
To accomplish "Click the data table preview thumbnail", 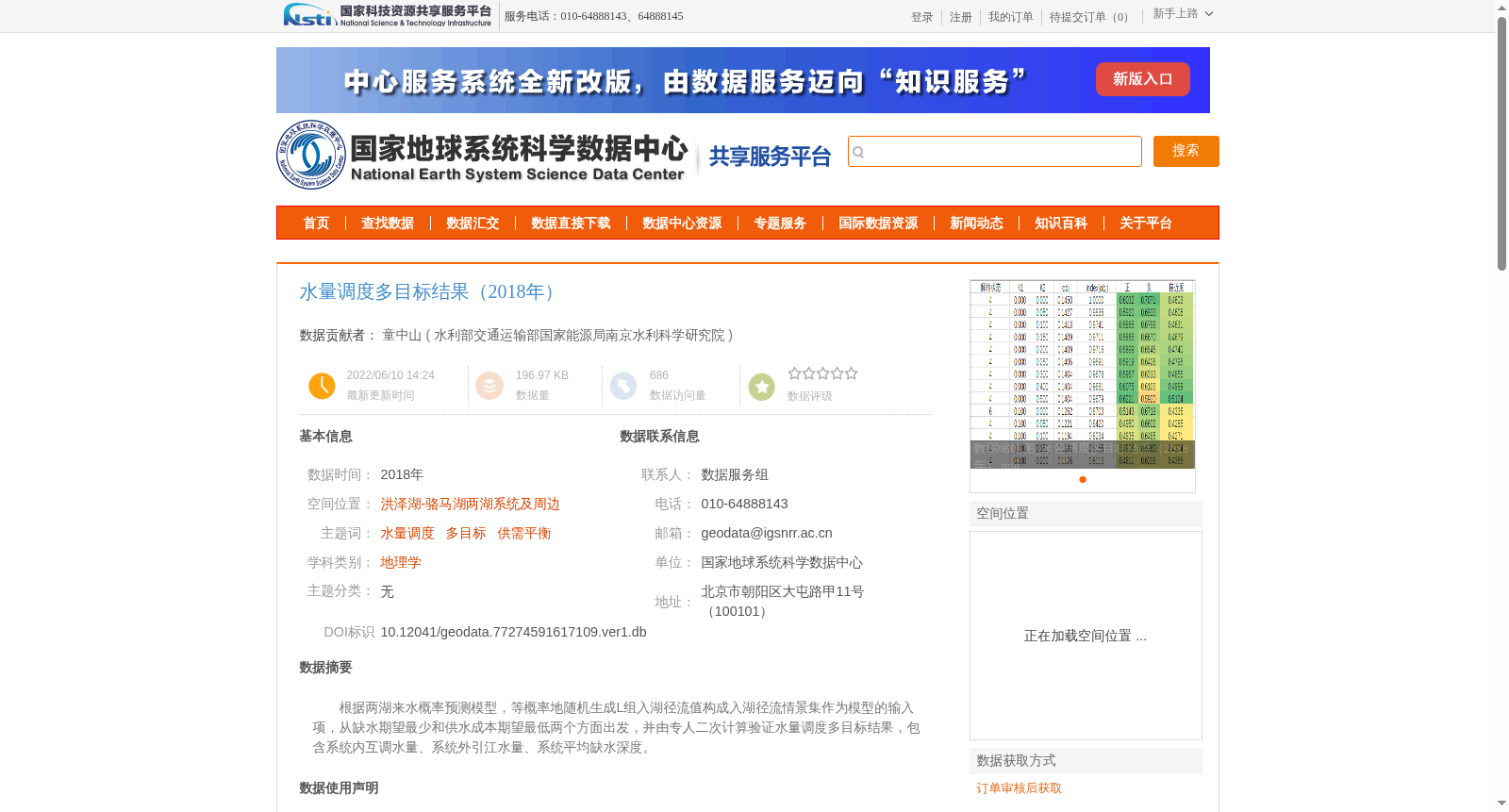I will [1083, 374].
